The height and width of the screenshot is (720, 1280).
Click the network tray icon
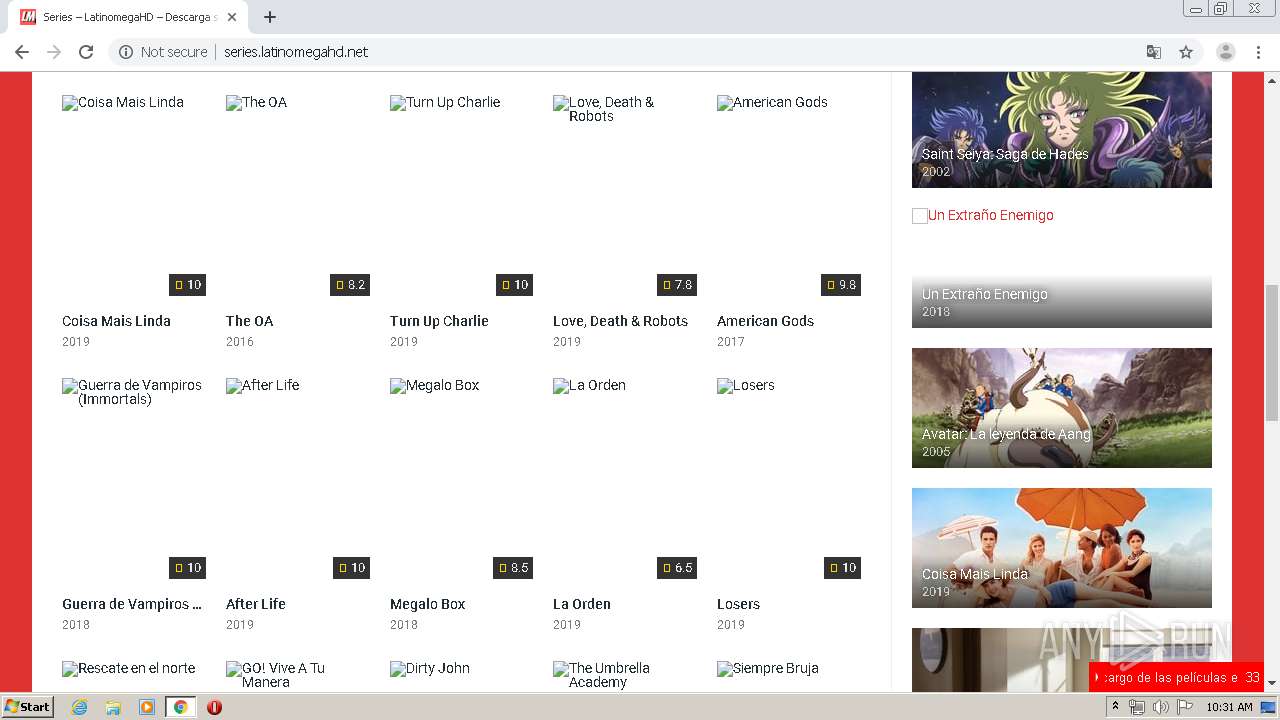click(1137, 707)
